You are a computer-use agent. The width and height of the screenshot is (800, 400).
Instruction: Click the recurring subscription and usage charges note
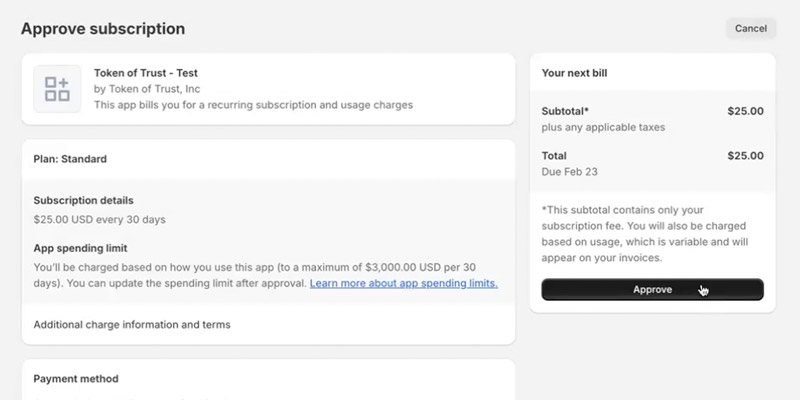[254, 105]
